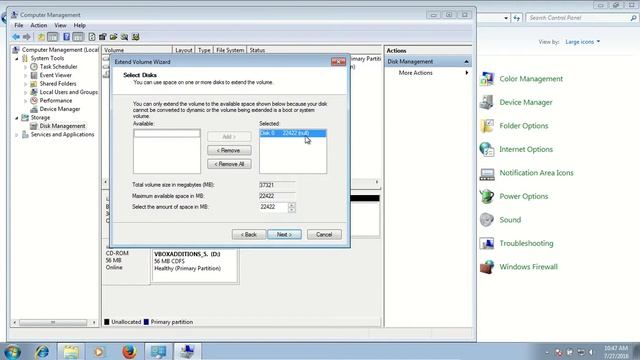Collapse the Storage tree node
Screen dimensions: 640x360
click(17, 118)
